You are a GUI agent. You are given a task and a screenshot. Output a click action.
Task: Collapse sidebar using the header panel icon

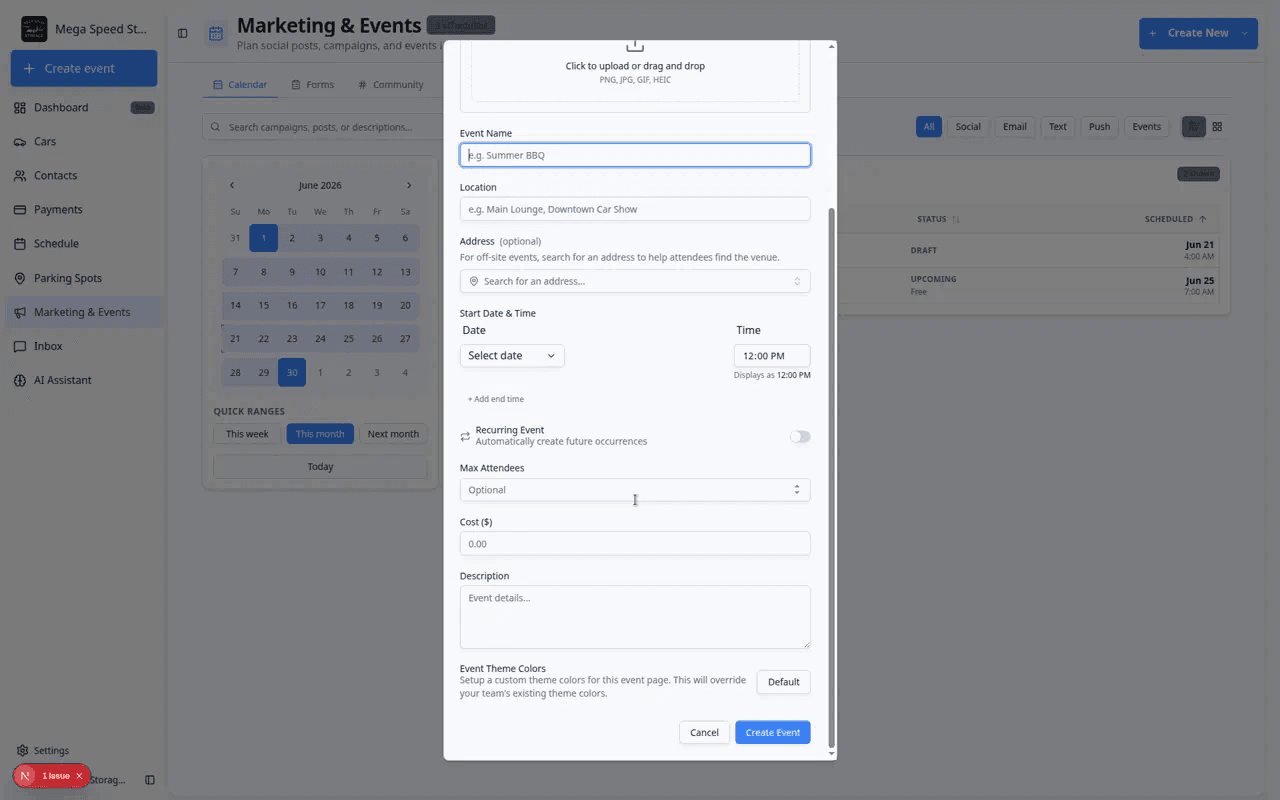coord(182,33)
